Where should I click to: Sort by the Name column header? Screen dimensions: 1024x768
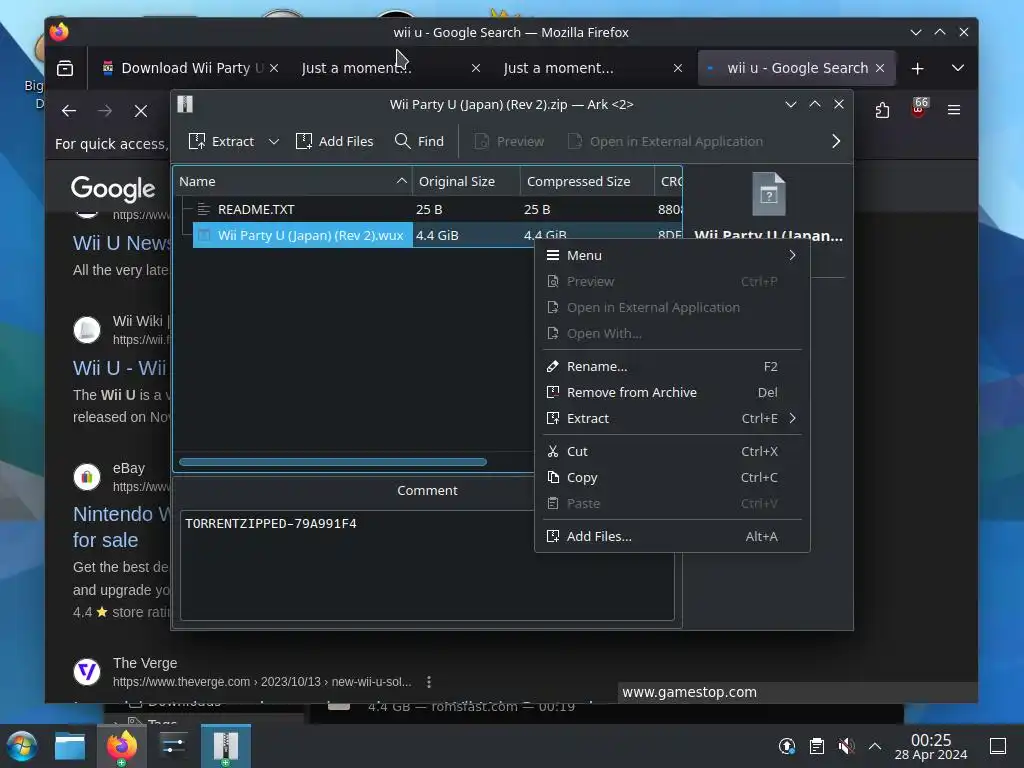coord(293,182)
